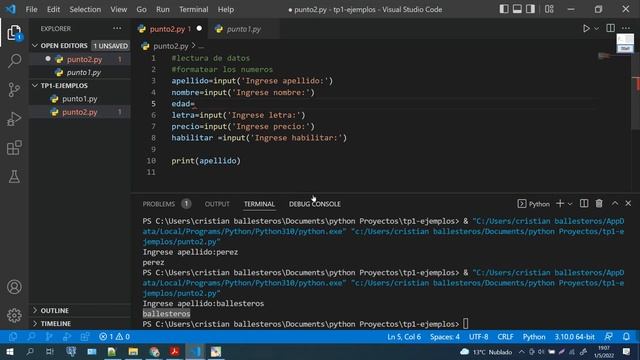Change encoding via UTF-8 status item
The width and height of the screenshot is (640, 360).
[x=478, y=337]
